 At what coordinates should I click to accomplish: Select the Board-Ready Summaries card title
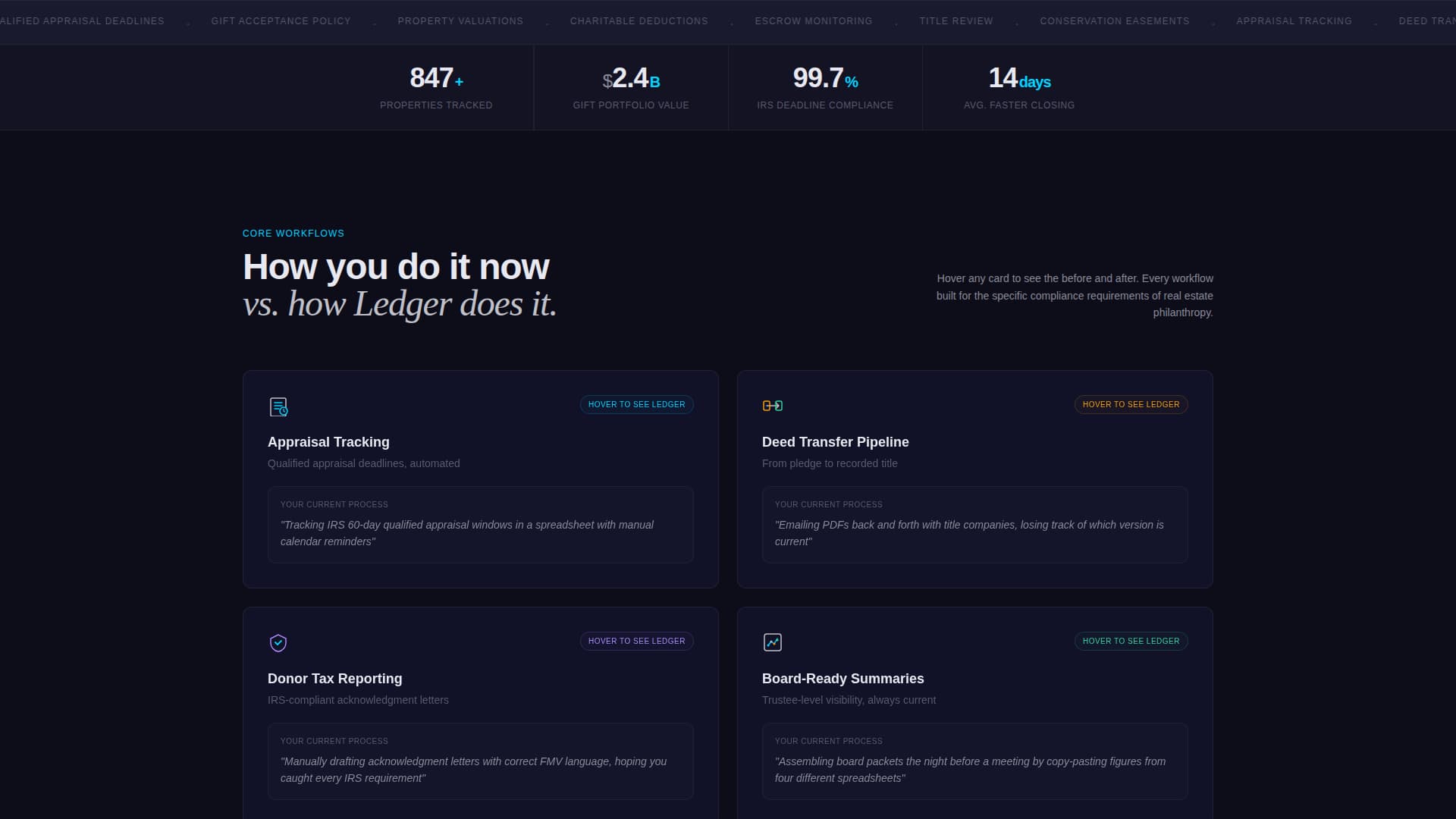click(x=843, y=679)
